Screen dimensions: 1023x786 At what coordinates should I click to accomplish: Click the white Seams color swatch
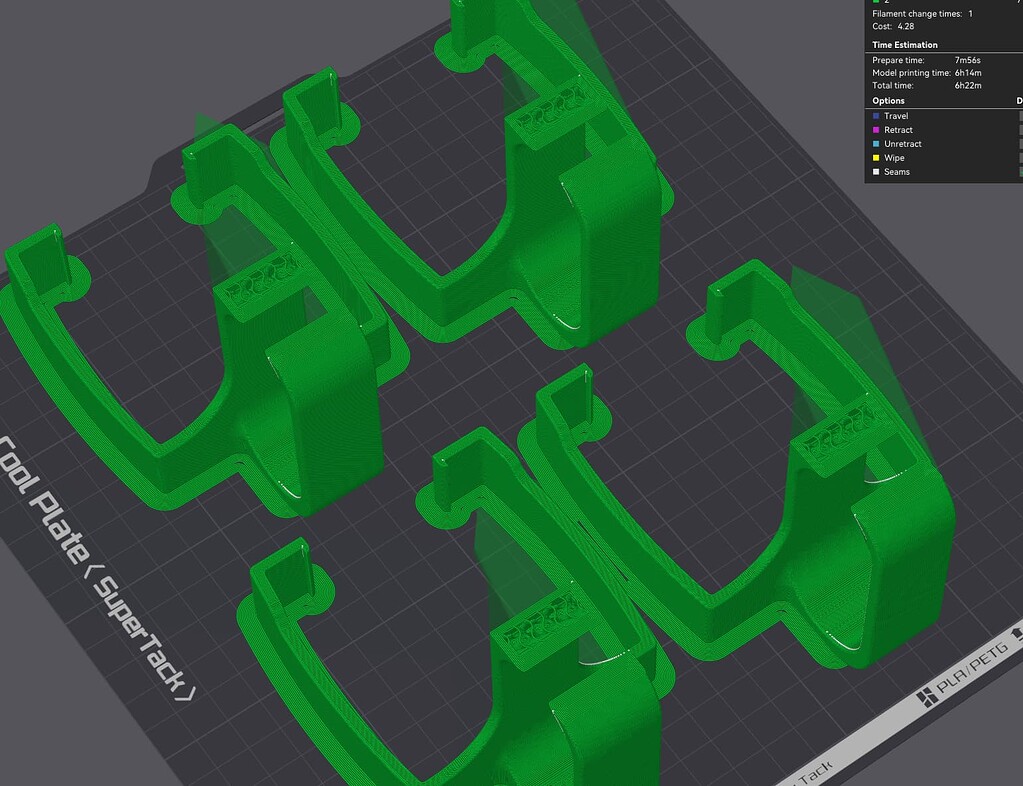[876, 172]
